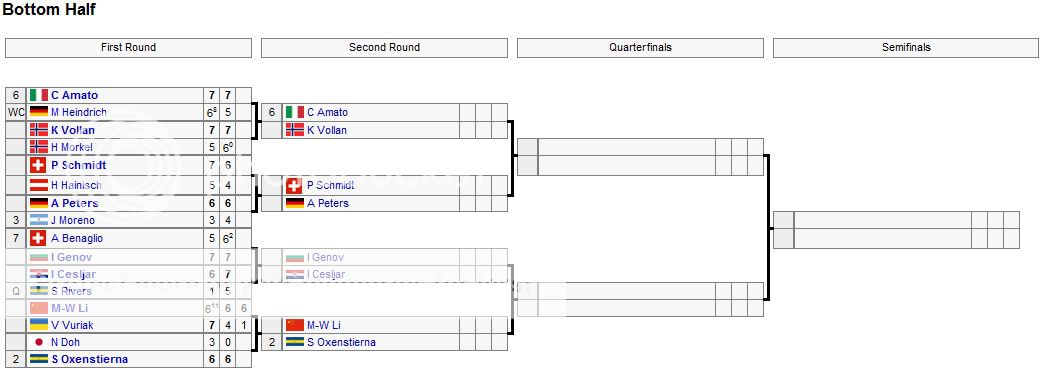Select the Semifinals column header
The width and height of the screenshot is (1047, 377).
[x=906, y=47]
